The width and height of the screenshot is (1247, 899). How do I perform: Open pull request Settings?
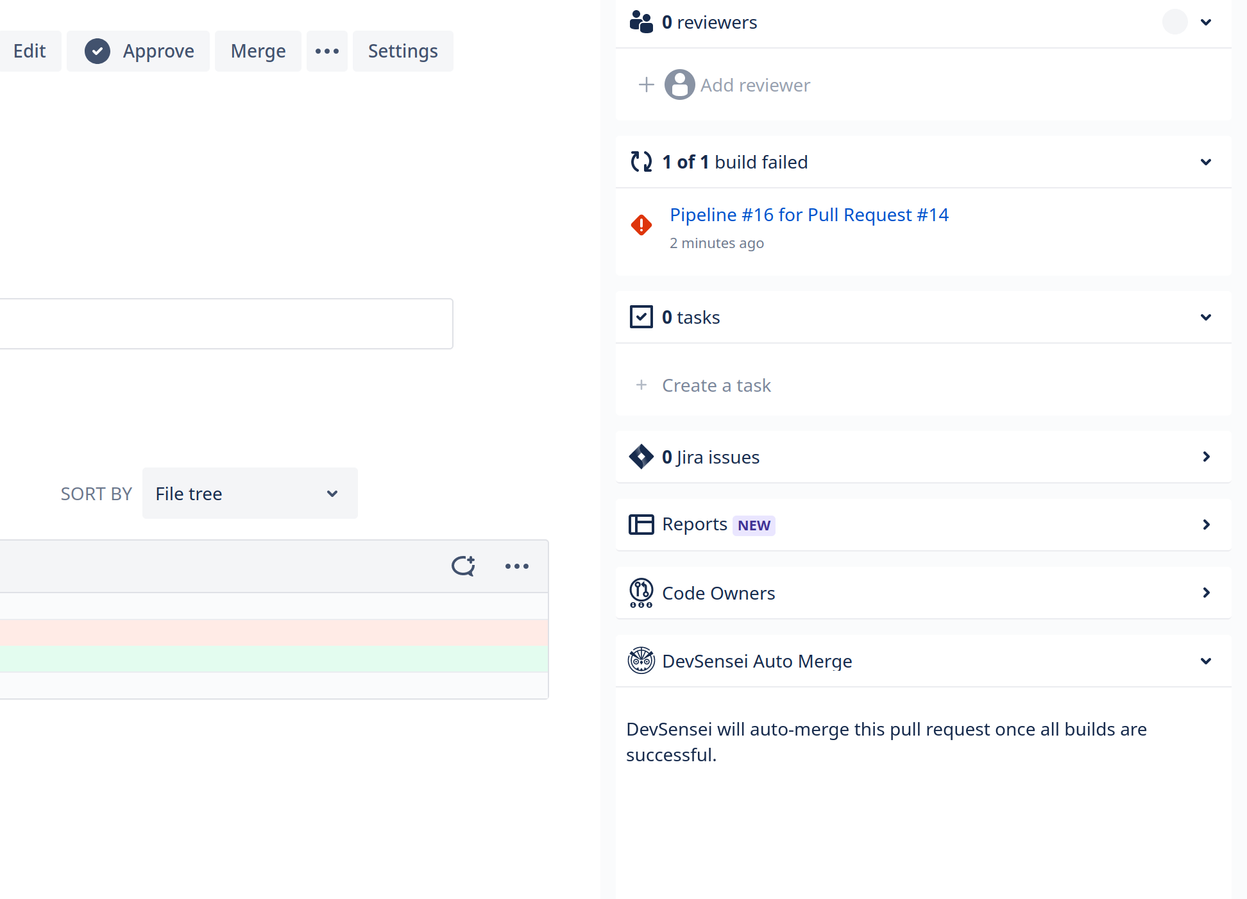[x=403, y=51]
